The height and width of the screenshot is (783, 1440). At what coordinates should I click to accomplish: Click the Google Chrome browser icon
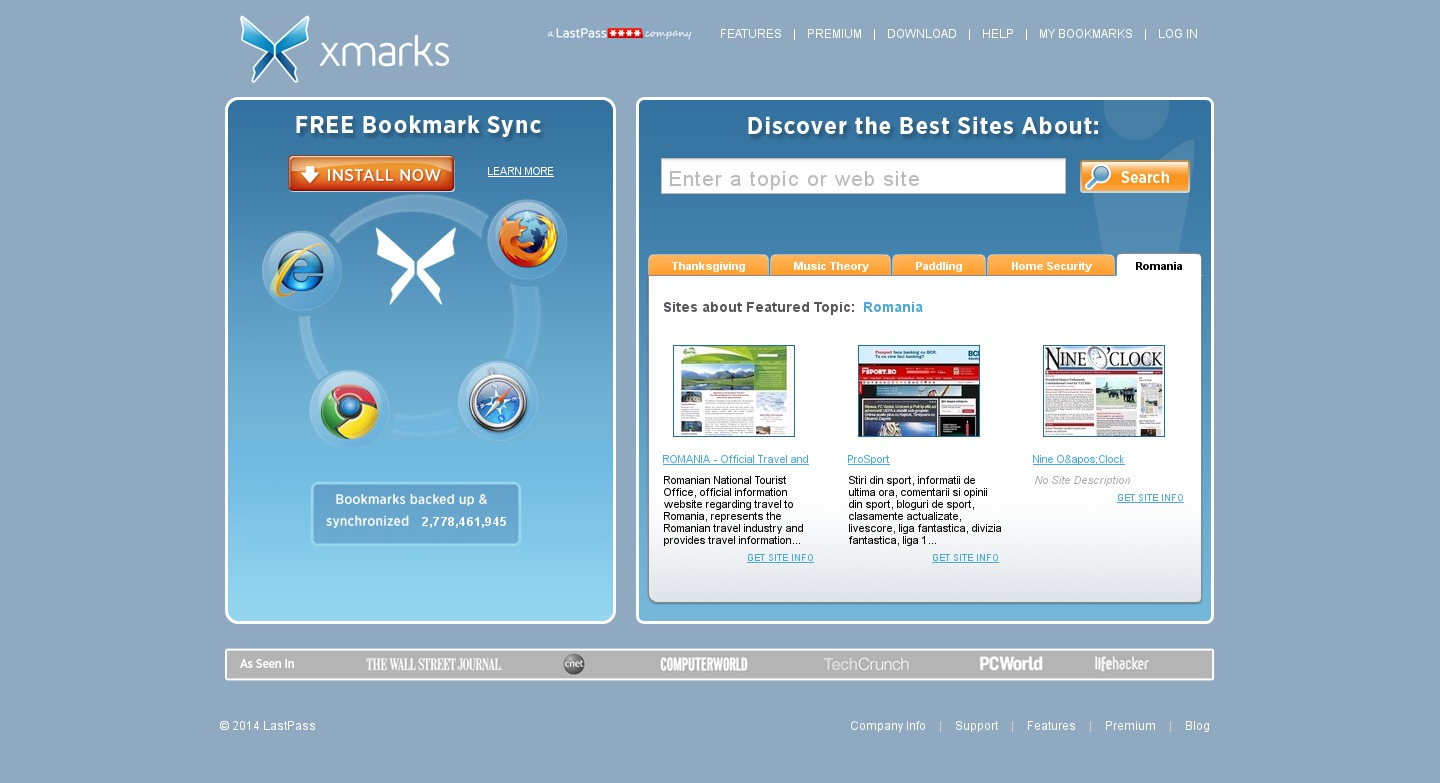tap(348, 410)
